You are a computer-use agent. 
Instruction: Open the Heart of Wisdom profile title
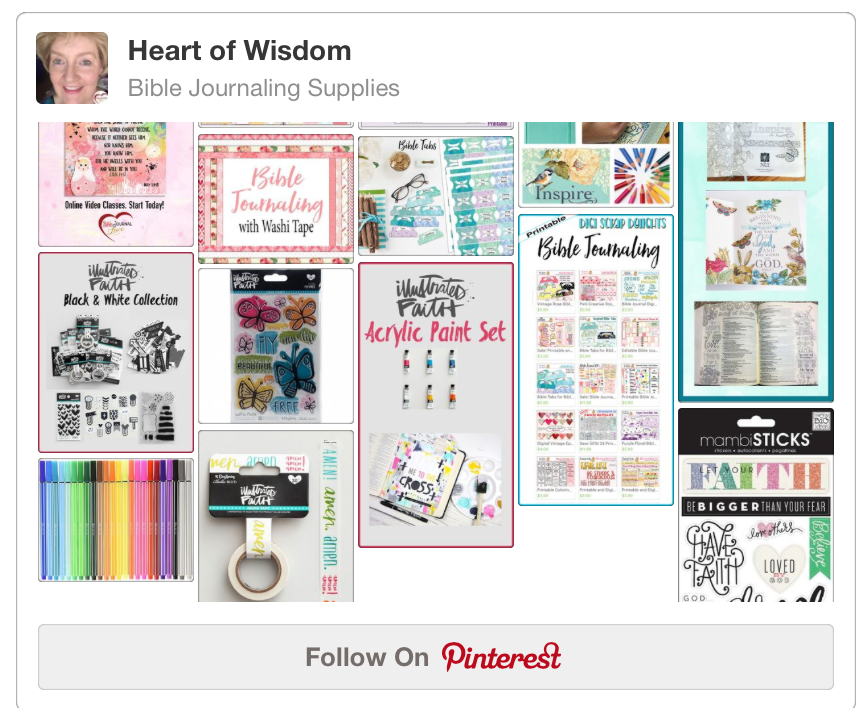pyautogui.click(x=239, y=51)
